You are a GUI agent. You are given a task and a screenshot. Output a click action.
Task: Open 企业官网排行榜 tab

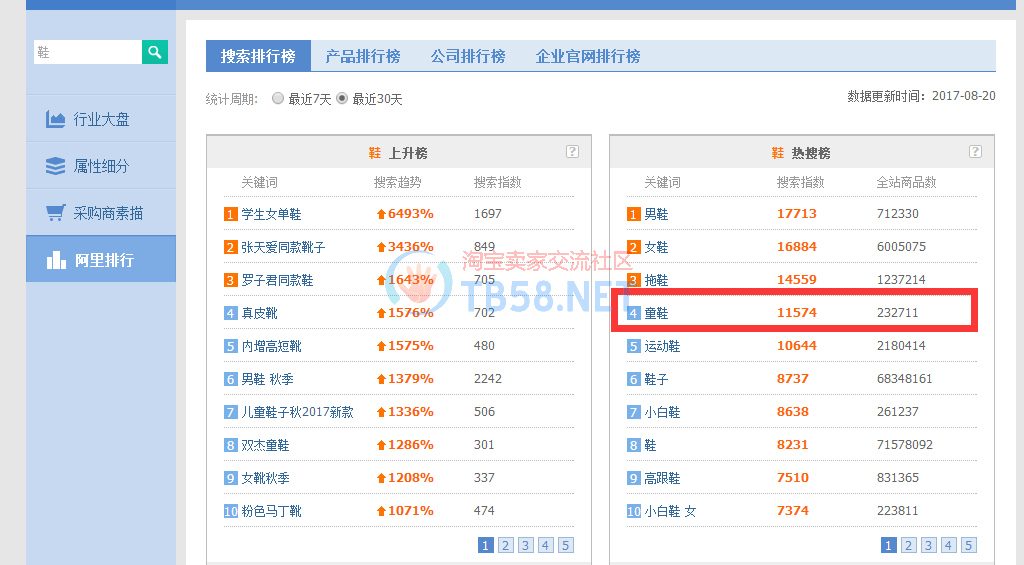tap(588, 57)
